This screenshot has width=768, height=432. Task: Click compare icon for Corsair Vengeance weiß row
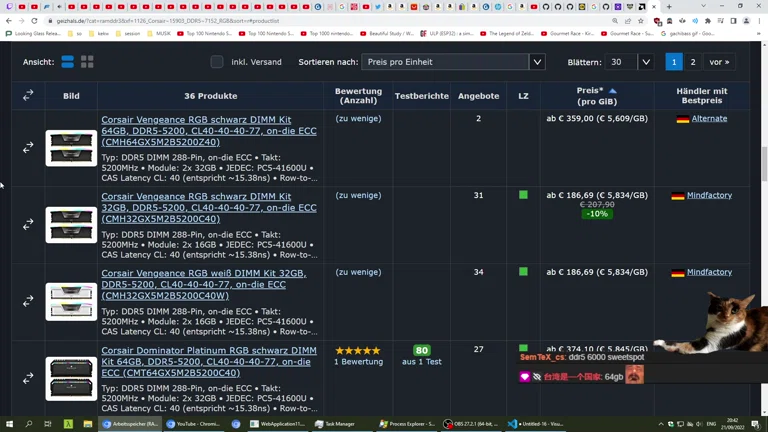click(28, 301)
